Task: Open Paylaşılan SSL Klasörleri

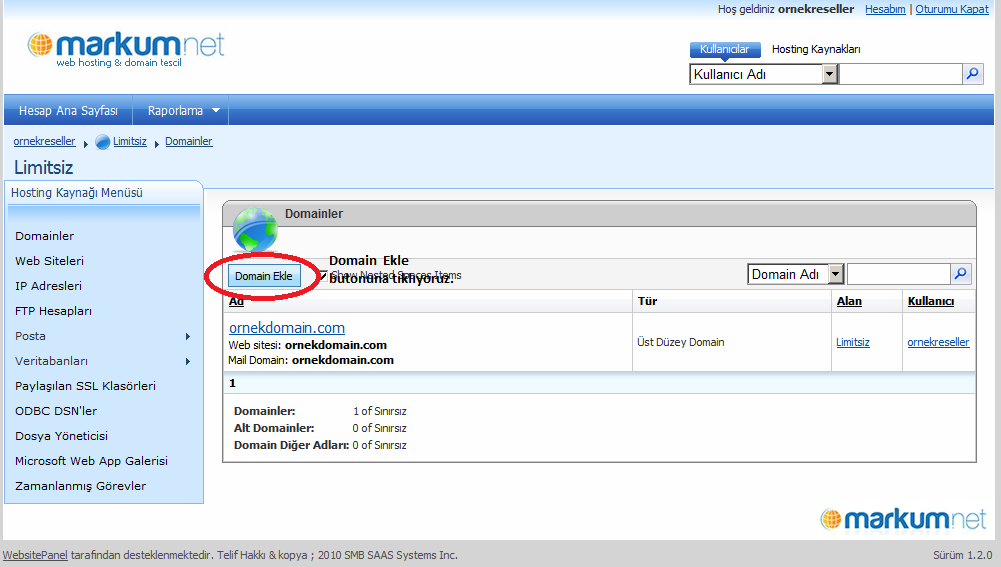Action: (x=86, y=386)
